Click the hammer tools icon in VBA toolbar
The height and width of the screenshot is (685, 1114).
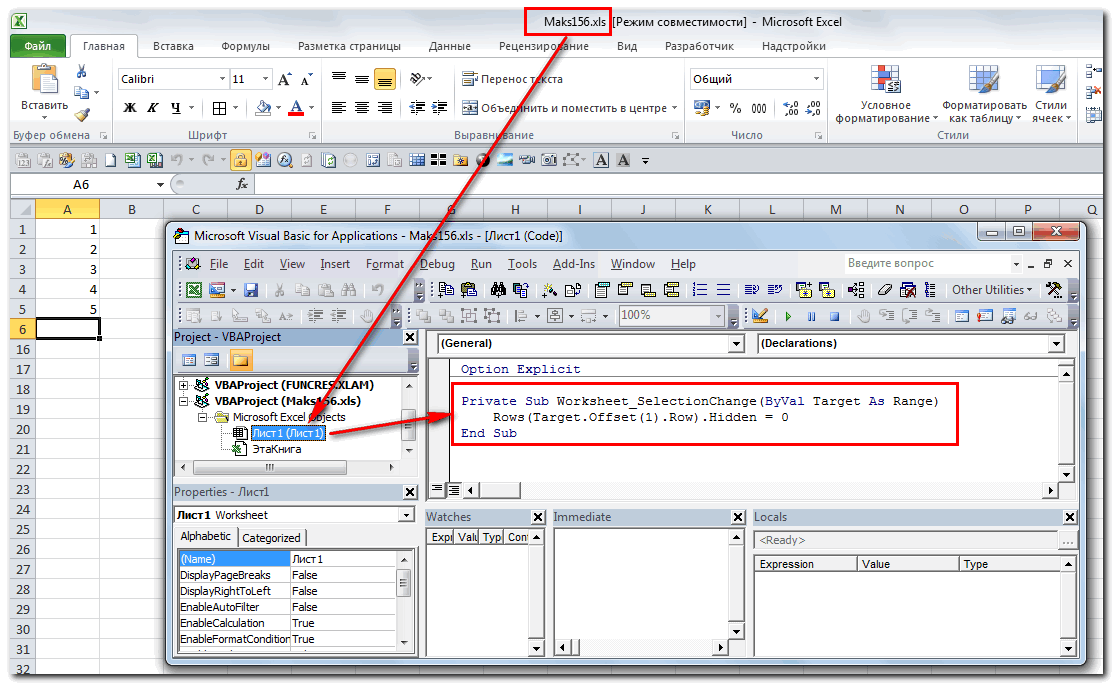1054,290
